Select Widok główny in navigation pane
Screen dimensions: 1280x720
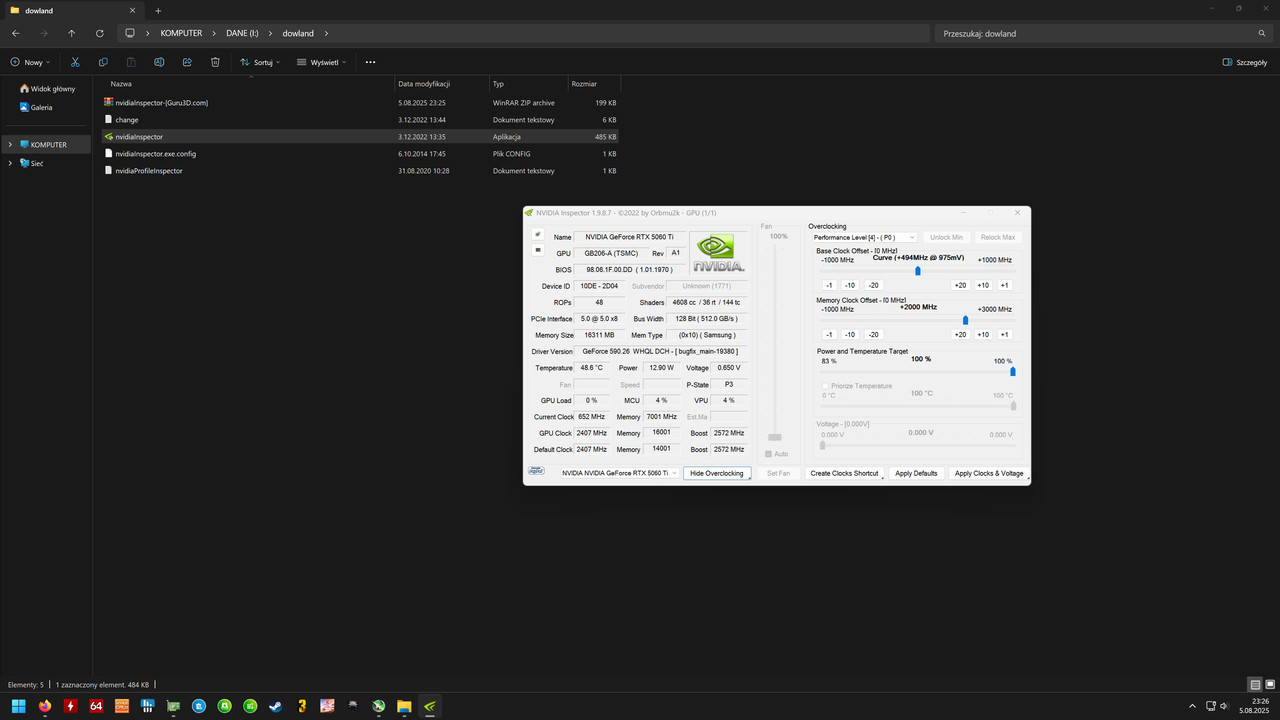47,89
